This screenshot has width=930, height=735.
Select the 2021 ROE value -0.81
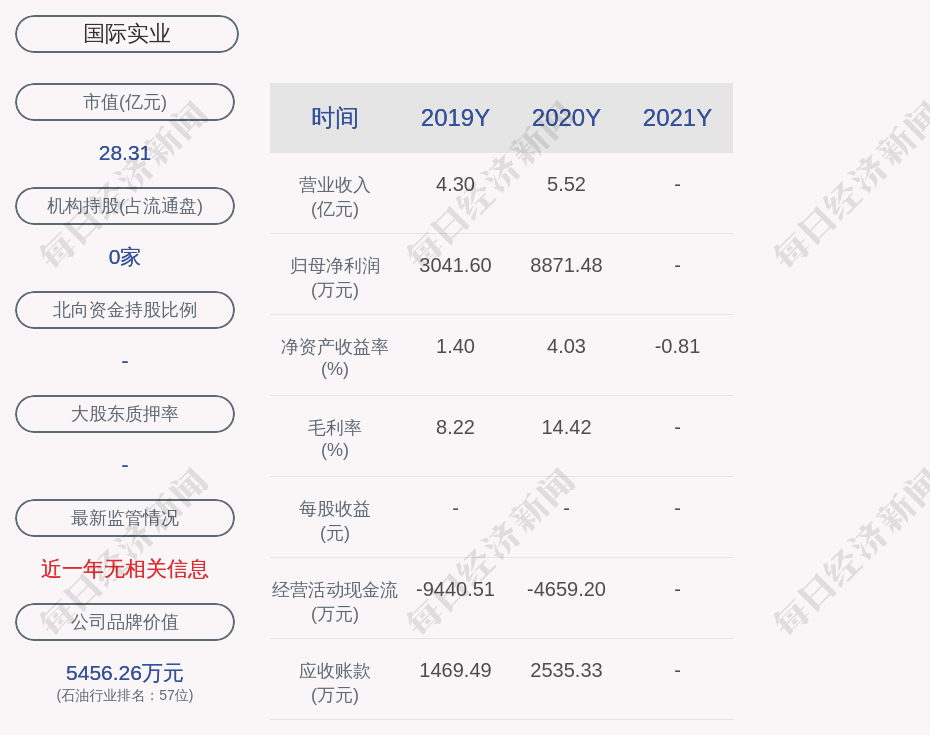click(677, 346)
